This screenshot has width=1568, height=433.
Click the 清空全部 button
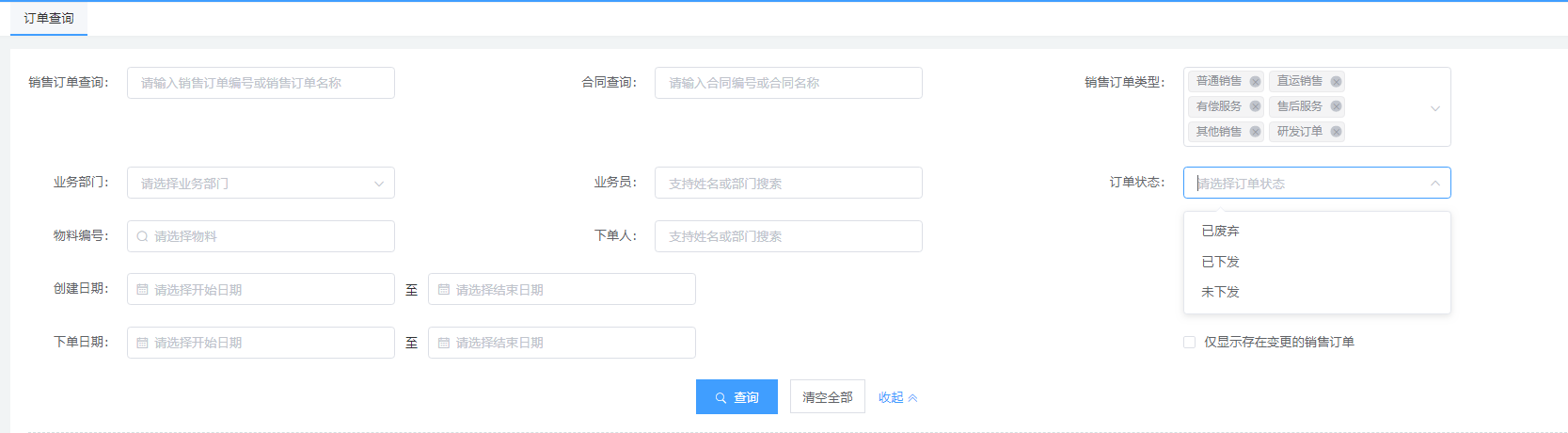(827, 397)
